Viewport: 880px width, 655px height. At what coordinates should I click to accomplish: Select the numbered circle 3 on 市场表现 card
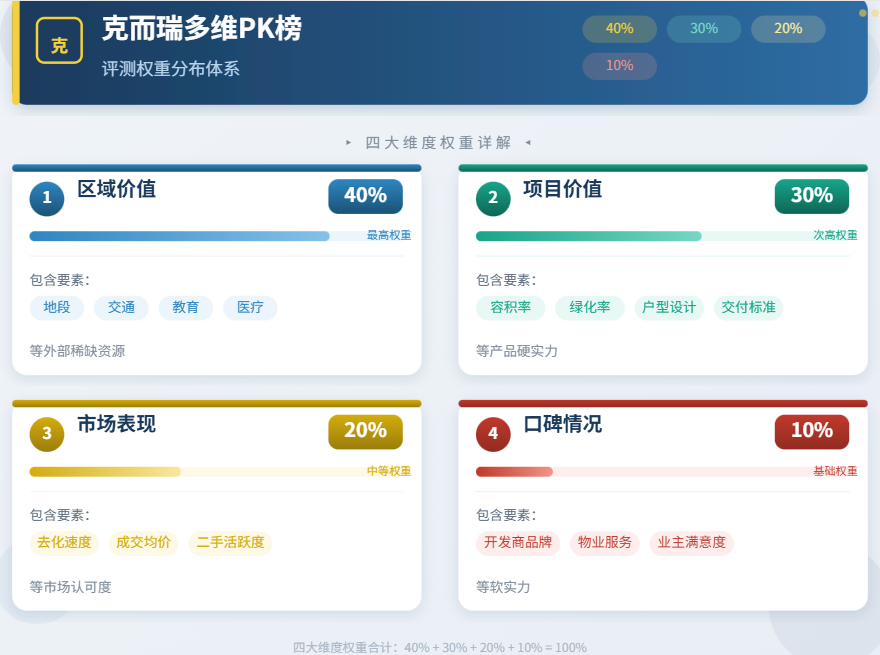pyautogui.click(x=47, y=433)
